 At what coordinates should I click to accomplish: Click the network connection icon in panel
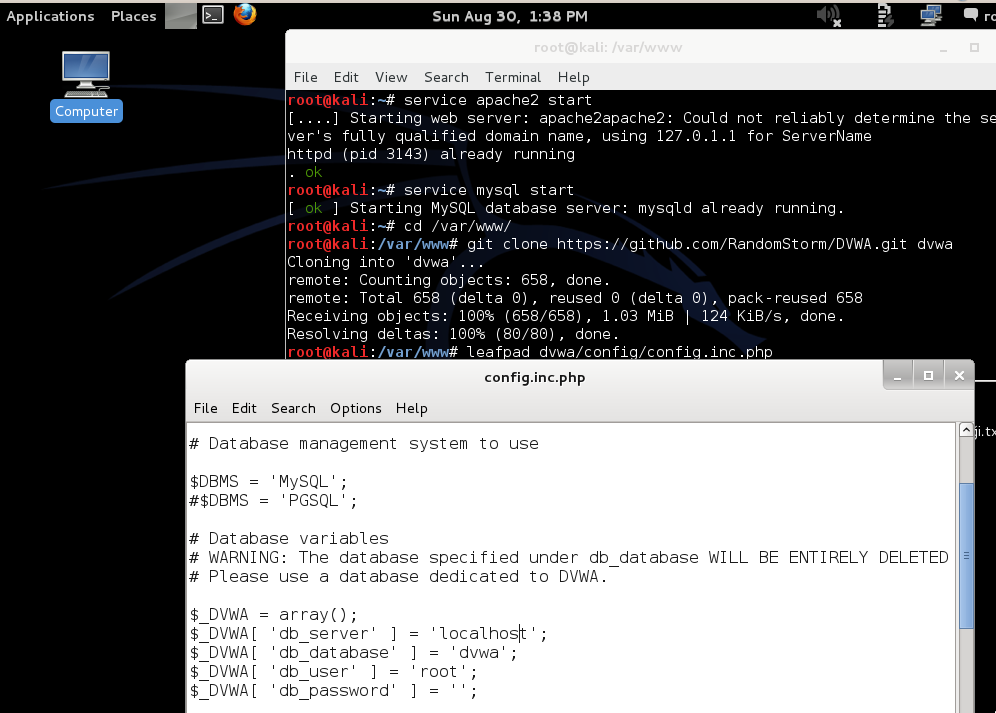point(931,15)
